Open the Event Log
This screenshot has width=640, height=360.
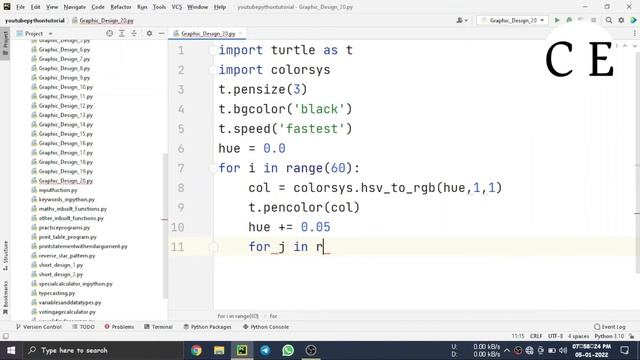pos(610,327)
